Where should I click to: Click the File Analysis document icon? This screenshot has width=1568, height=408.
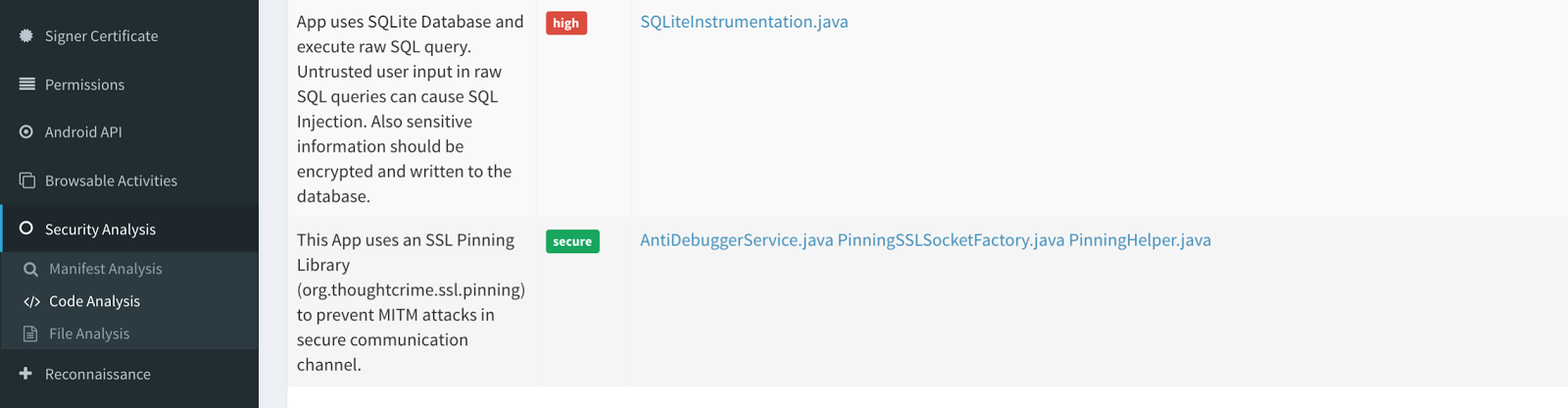pyautogui.click(x=31, y=333)
